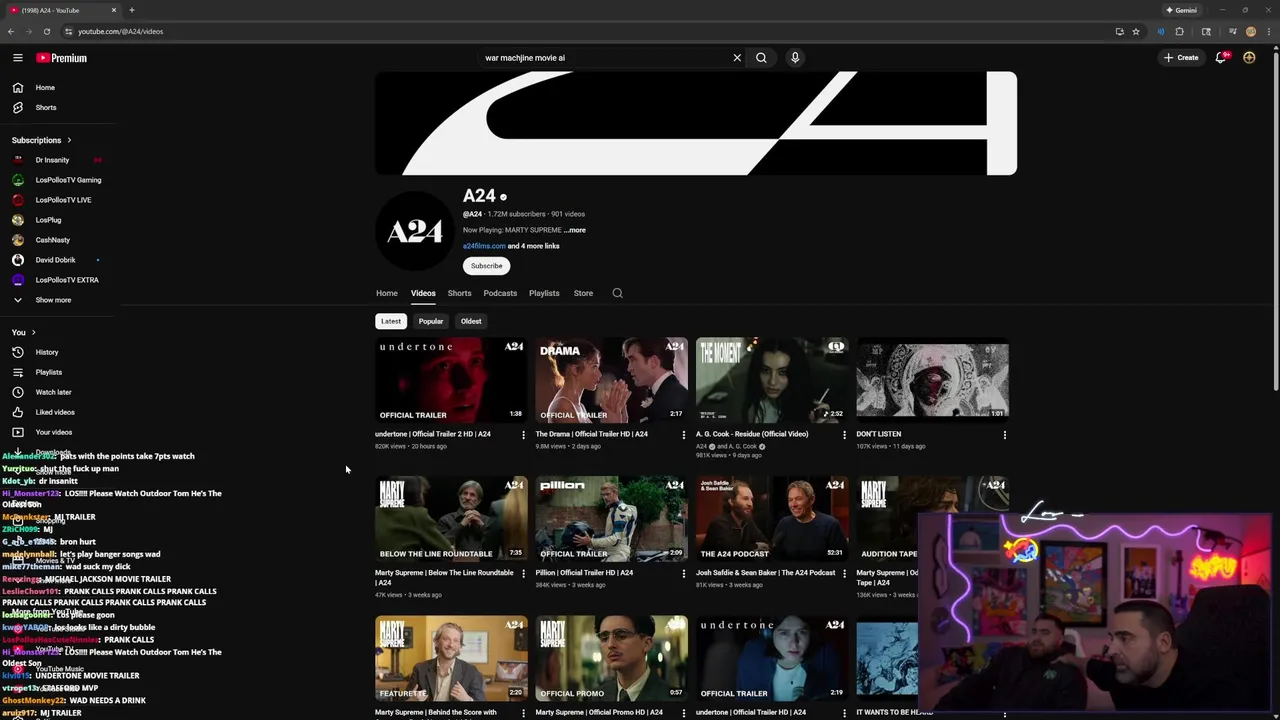The width and height of the screenshot is (1280, 720).
Task: Switch to channel Shorts tab
Action: 459,293
